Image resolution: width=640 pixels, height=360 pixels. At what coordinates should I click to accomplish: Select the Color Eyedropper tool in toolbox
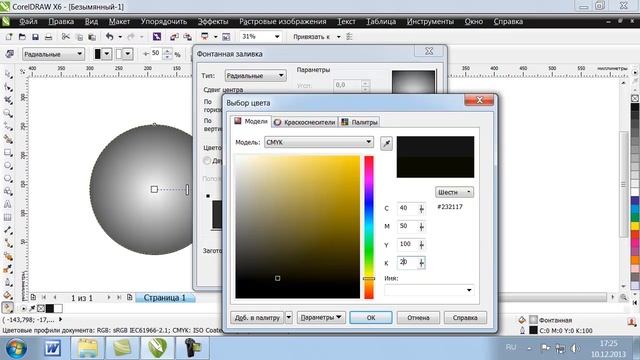[8, 269]
